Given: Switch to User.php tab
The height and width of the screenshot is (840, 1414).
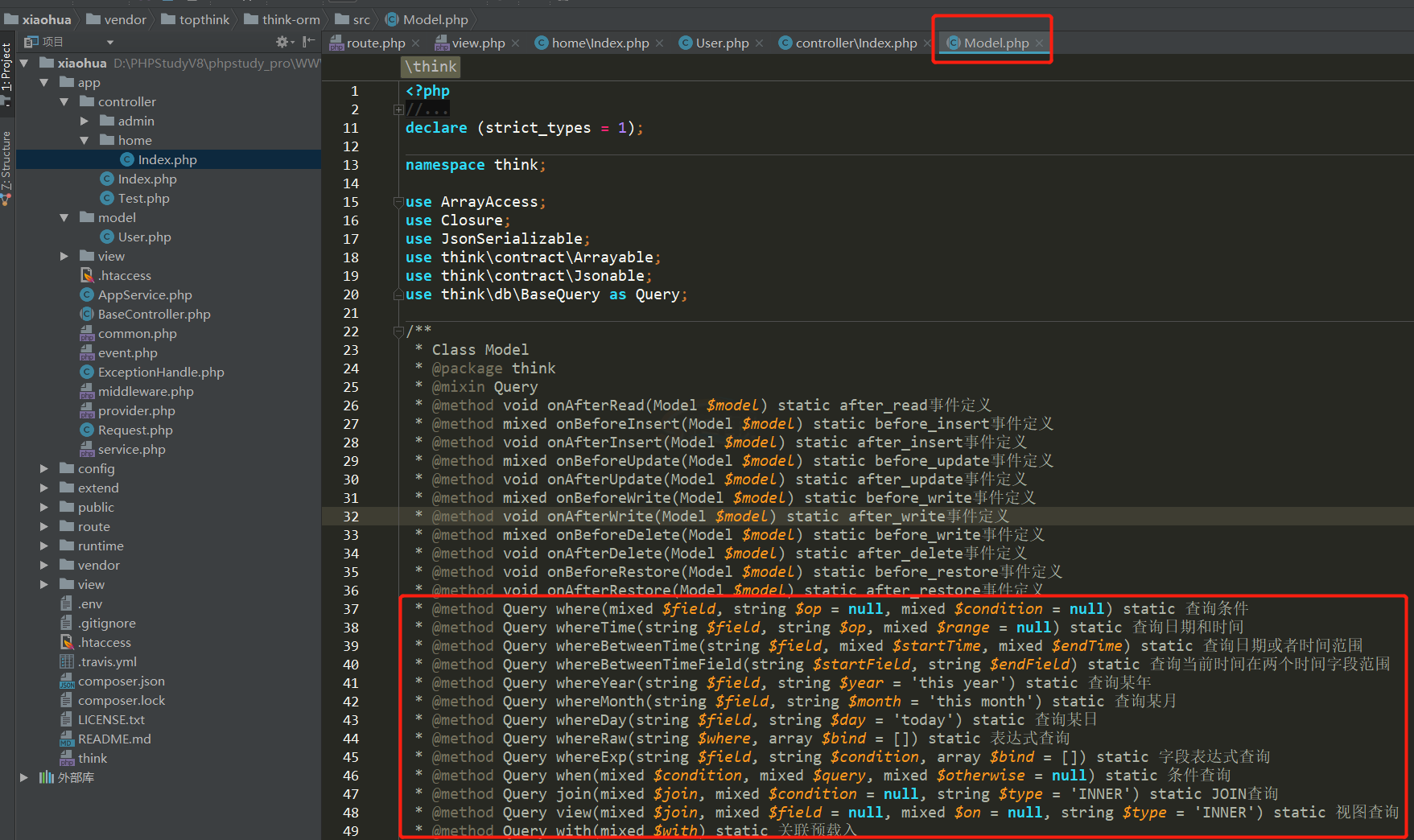Looking at the screenshot, I should point(722,43).
